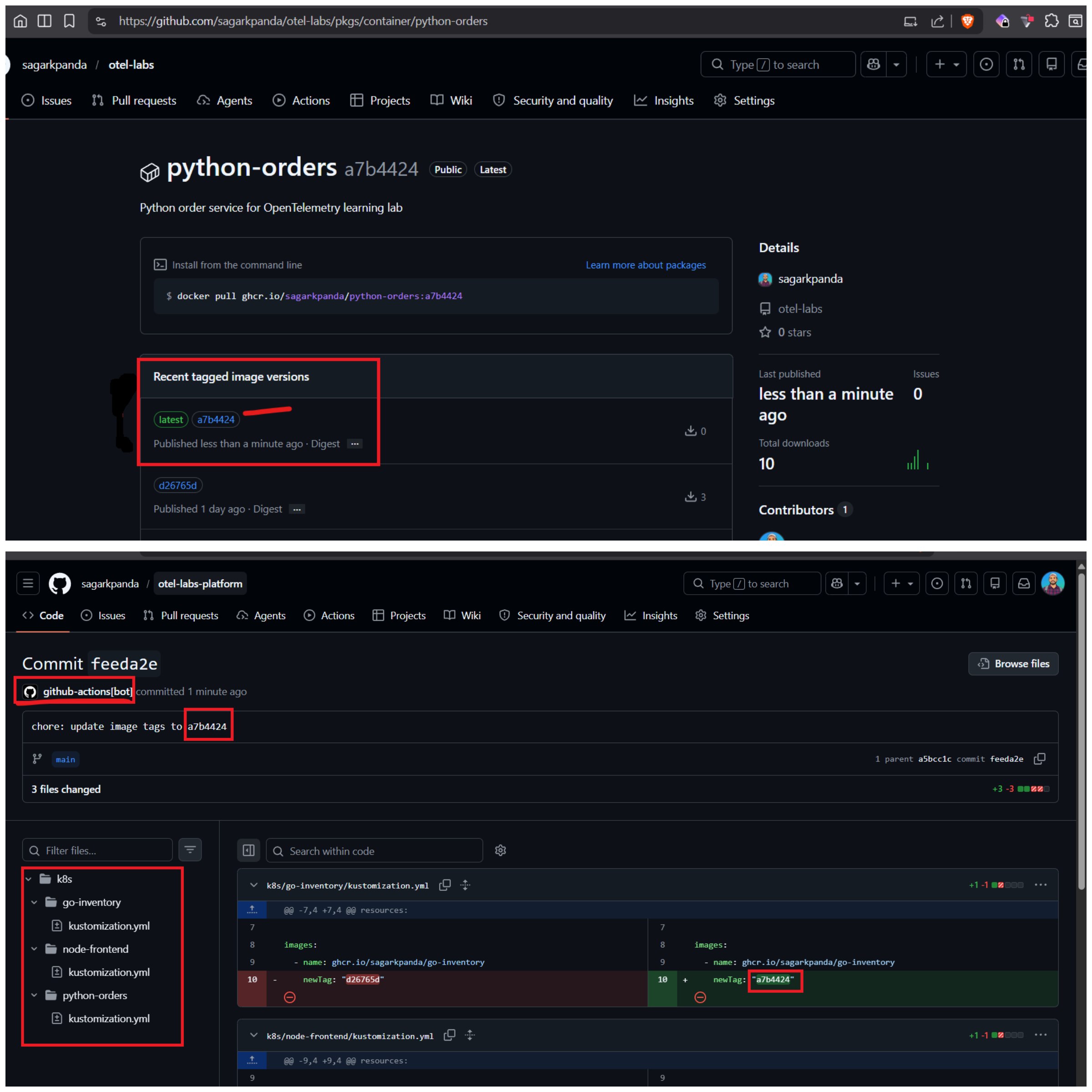The width and height of the screenshot is (1092, 1092).
Task: Open Actions tab on the otel-labs package page
Action: (301, 101)
